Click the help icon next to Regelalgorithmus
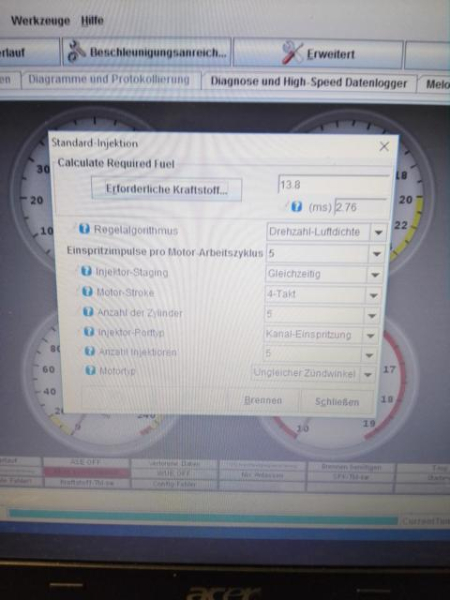 (x=84, y=229)
